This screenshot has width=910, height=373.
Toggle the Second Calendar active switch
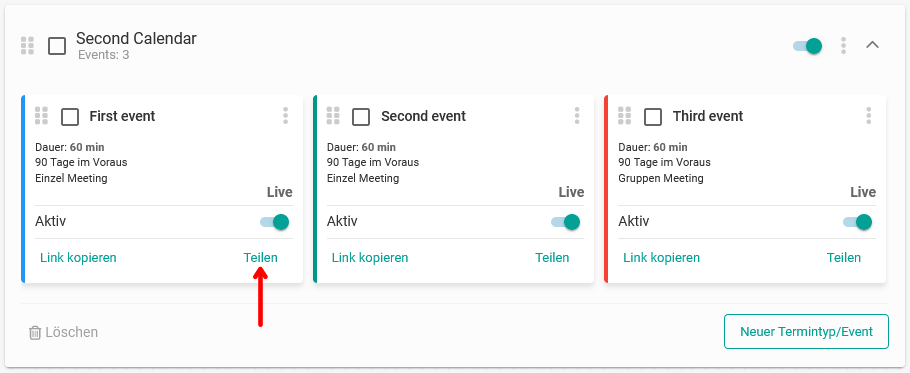point(808,46)
